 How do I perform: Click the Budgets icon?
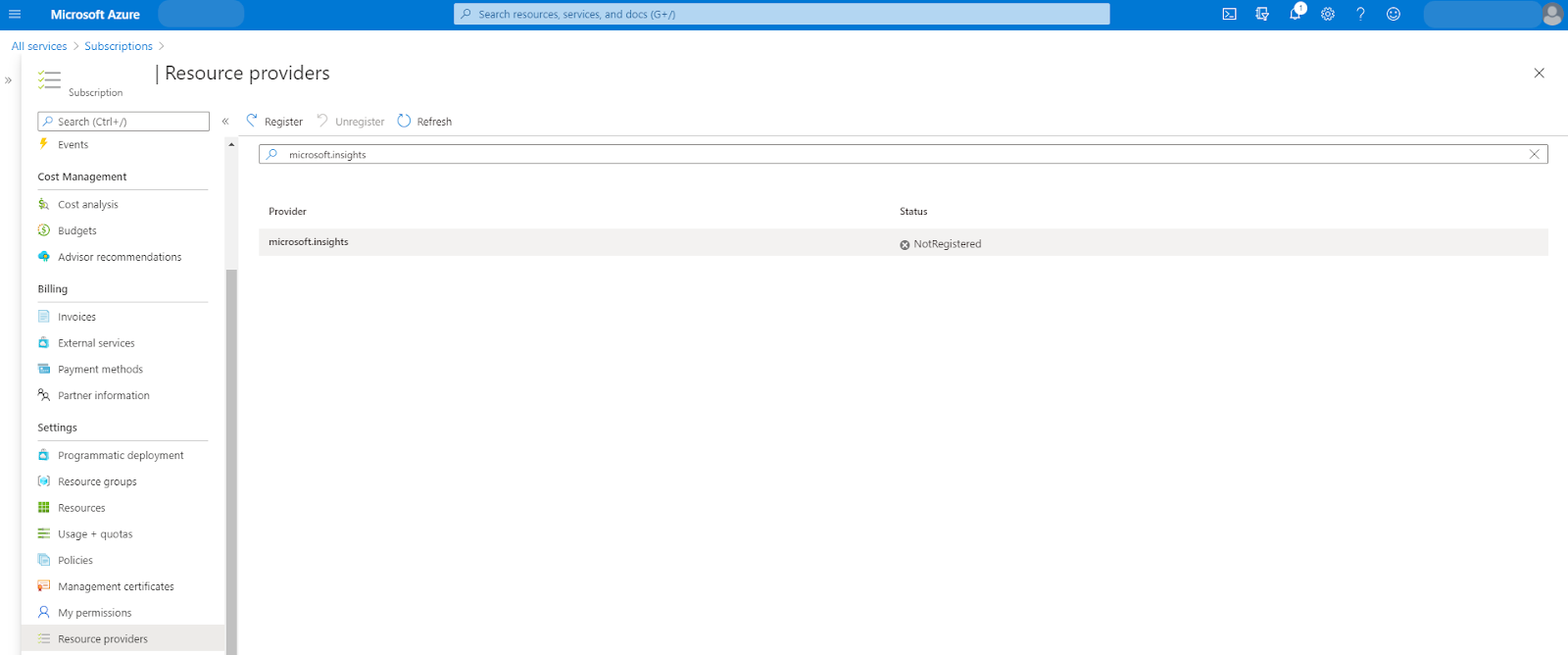43,230
